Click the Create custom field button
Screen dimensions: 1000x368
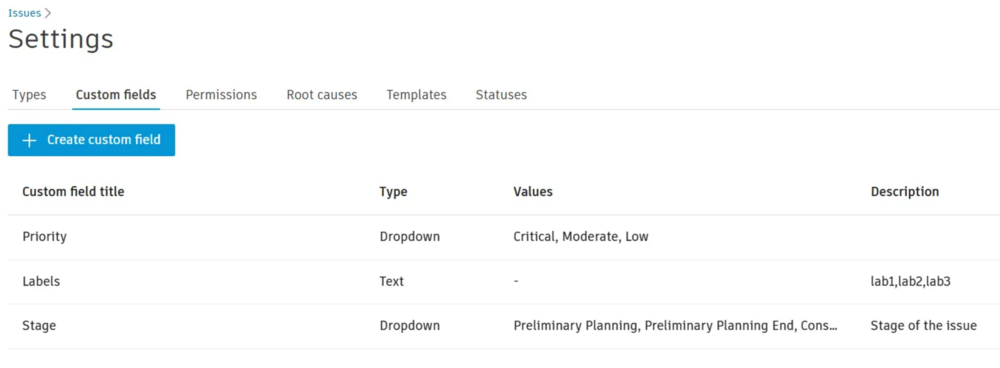(91, 140)
